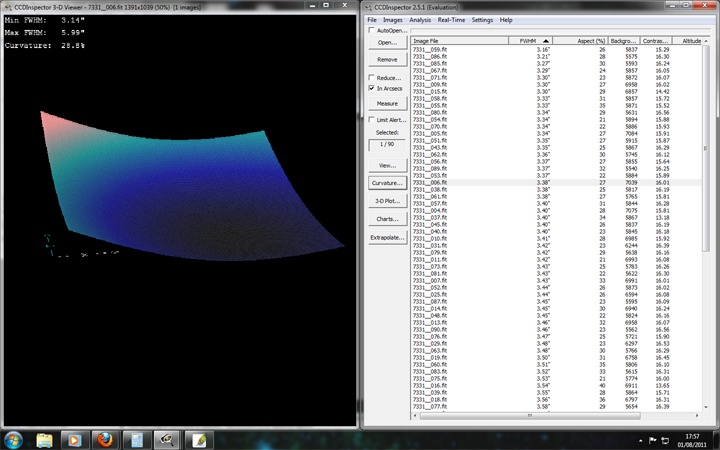Screen dimensions: 720x450
Task: Open the Settings menu
Action: [482, 20]
